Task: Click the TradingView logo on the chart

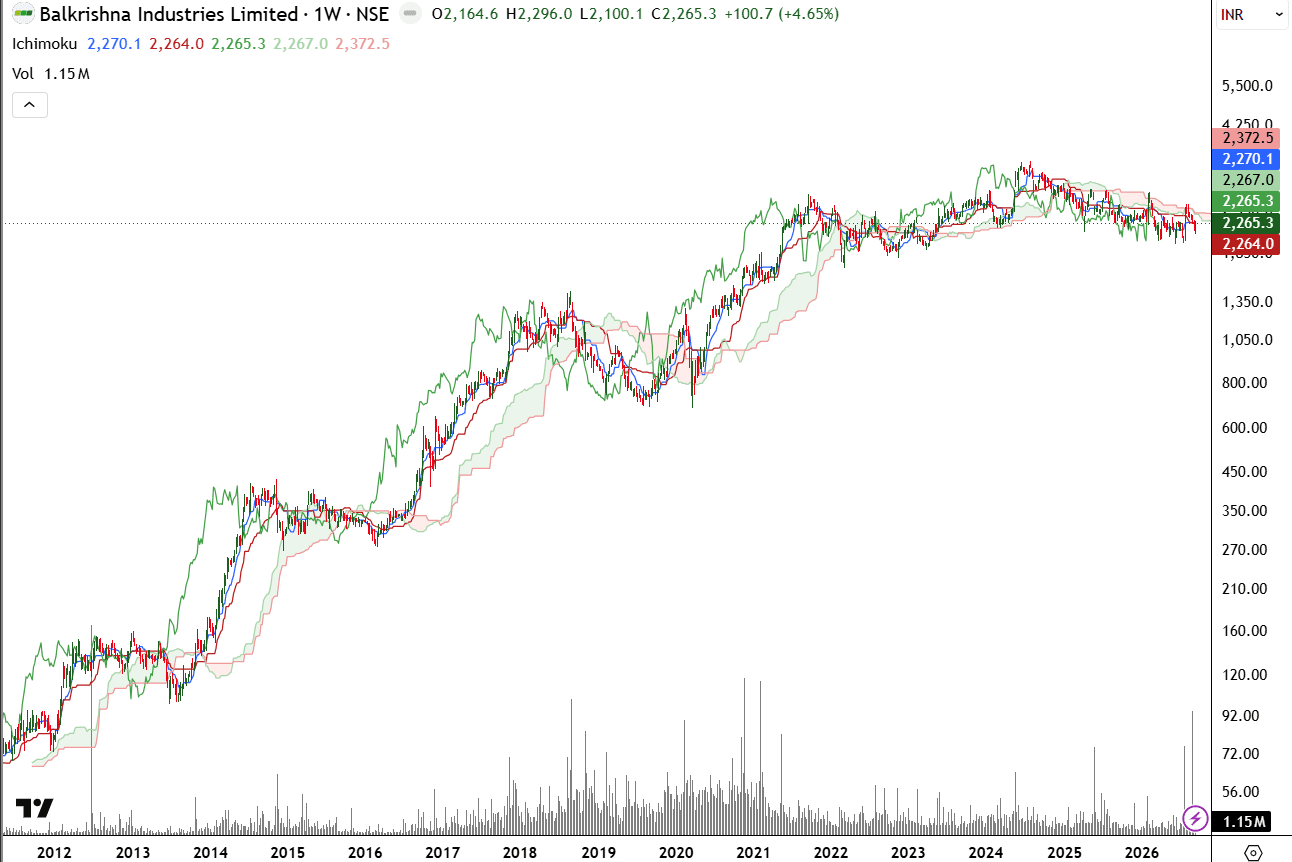Action: click(34, 808)
